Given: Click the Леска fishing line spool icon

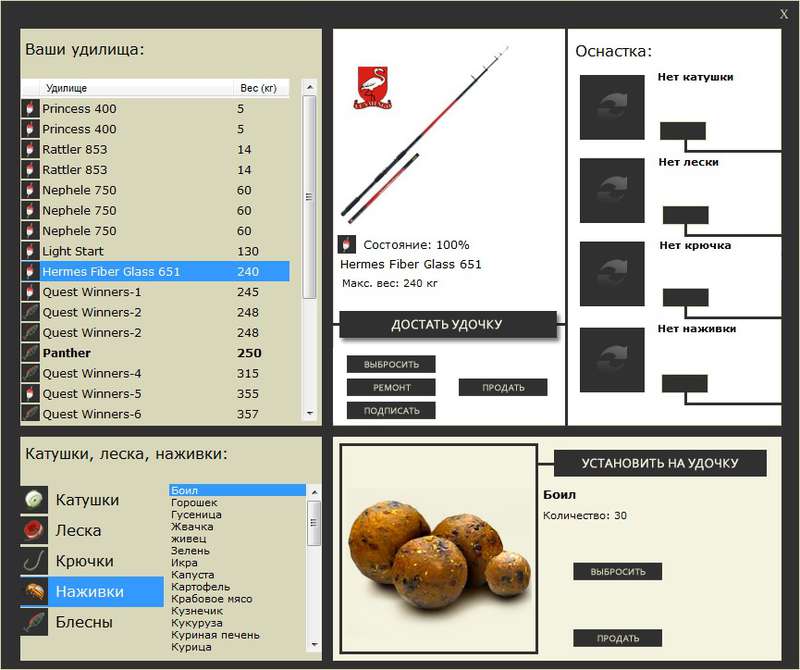Looking at the screenshot, I should pyautogui.click(x=34, y=530).
